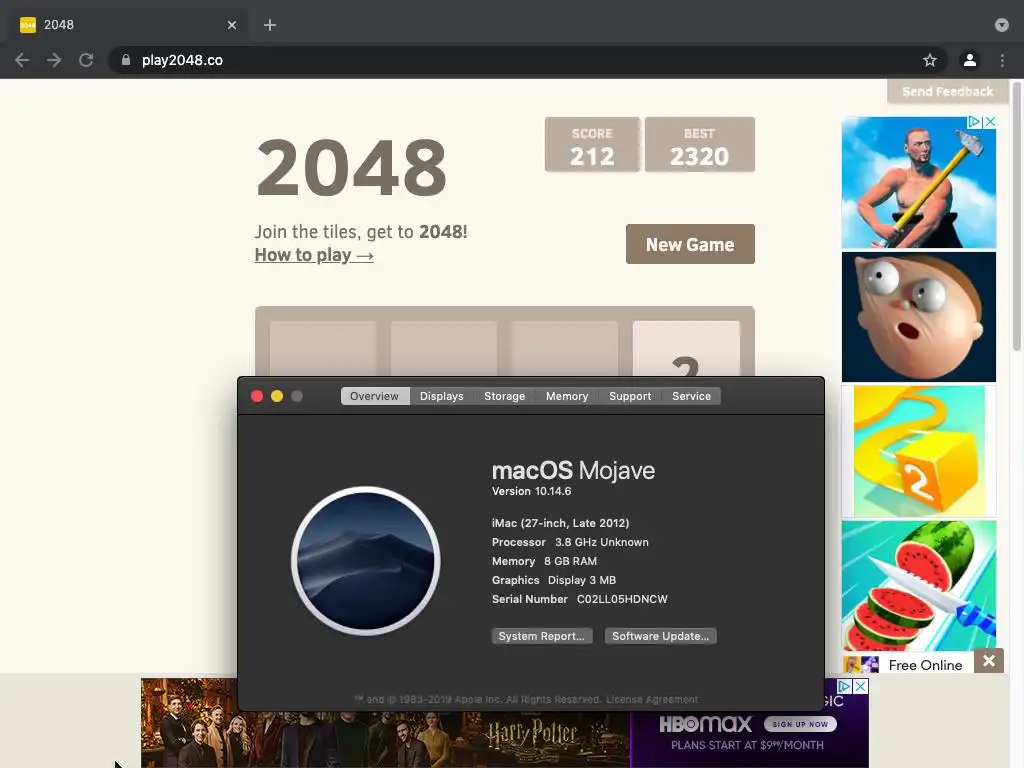Open Chrome's three-dot menu
The width and height of the screenshot is (1024, 768).
pyautogui.click(x=1002, y=60)
